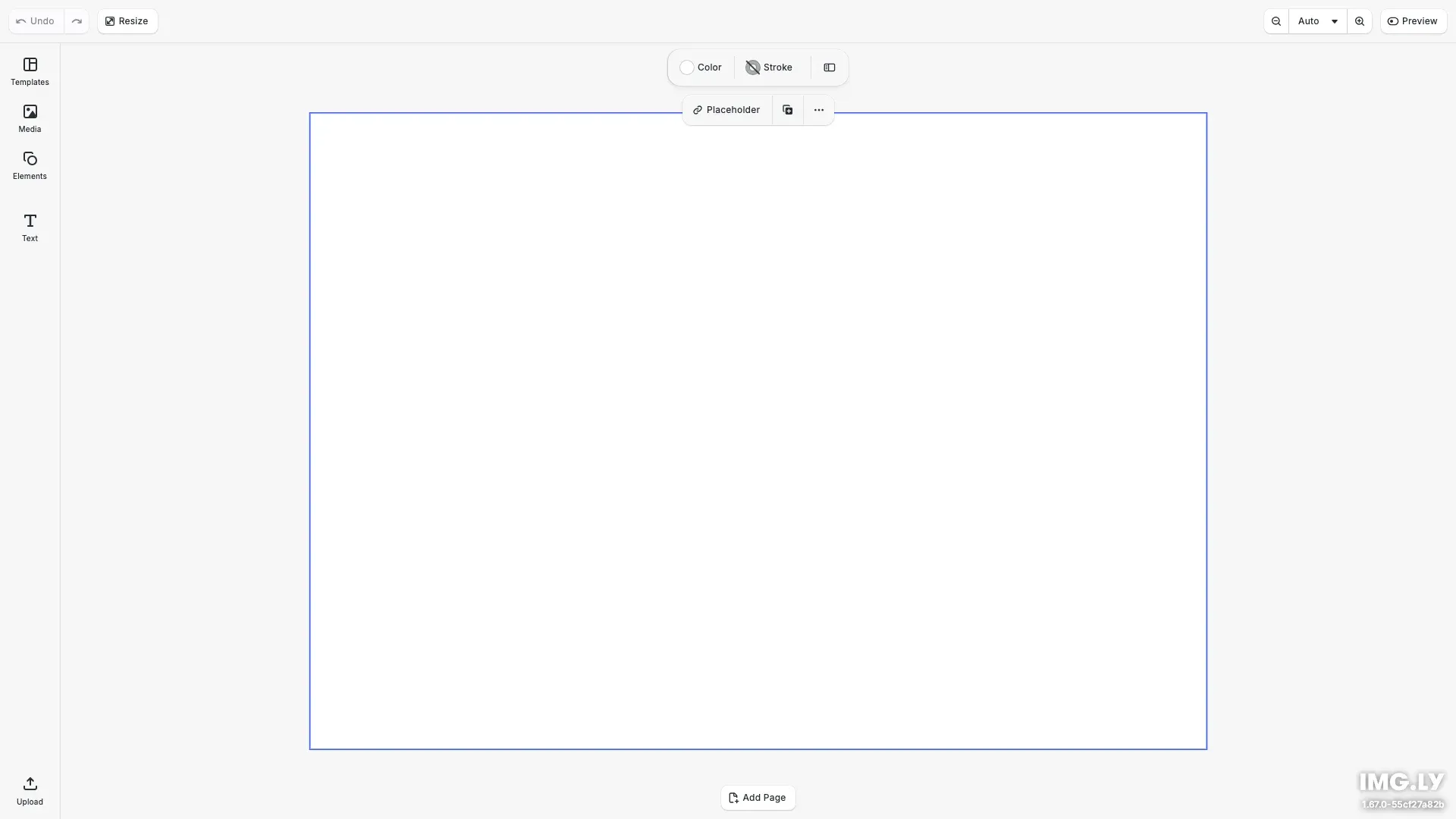
Task: Open the Auto zoom level dropdown
Action: pos(1317,20)
